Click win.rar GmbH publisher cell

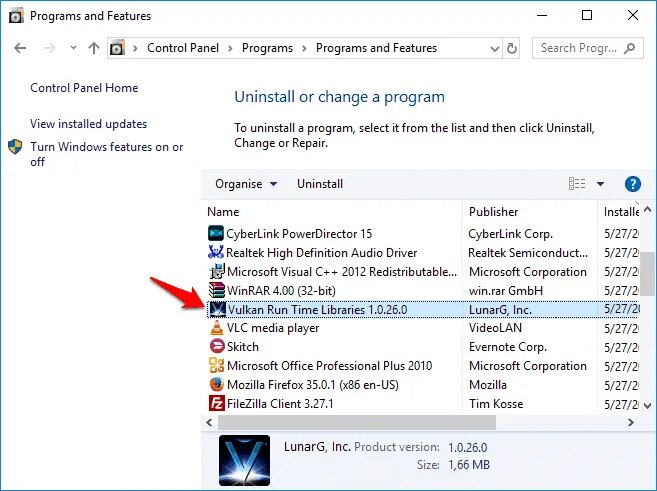point(506,290)
